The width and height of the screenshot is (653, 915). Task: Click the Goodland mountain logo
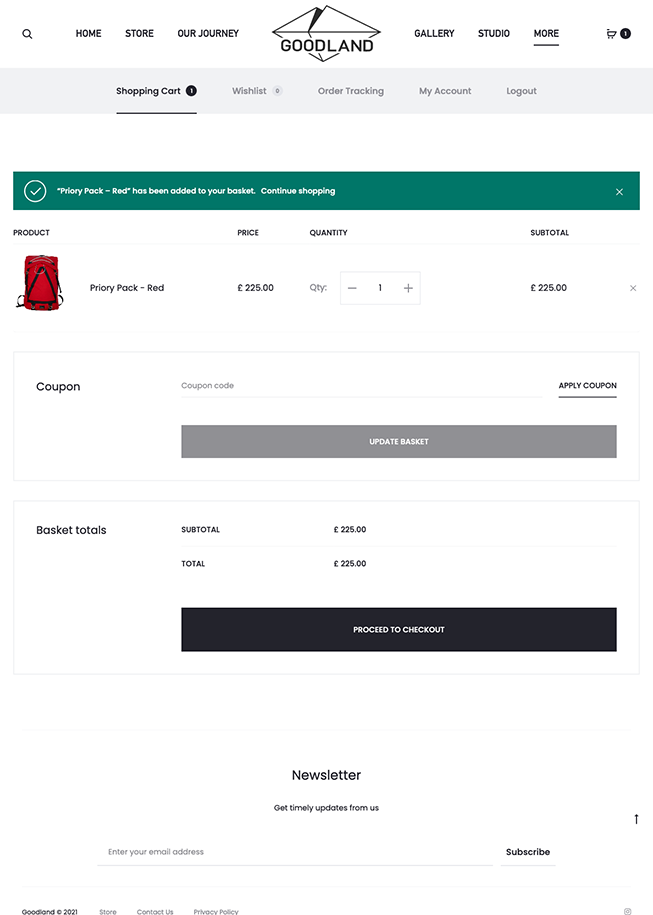(x=326, y=34)
